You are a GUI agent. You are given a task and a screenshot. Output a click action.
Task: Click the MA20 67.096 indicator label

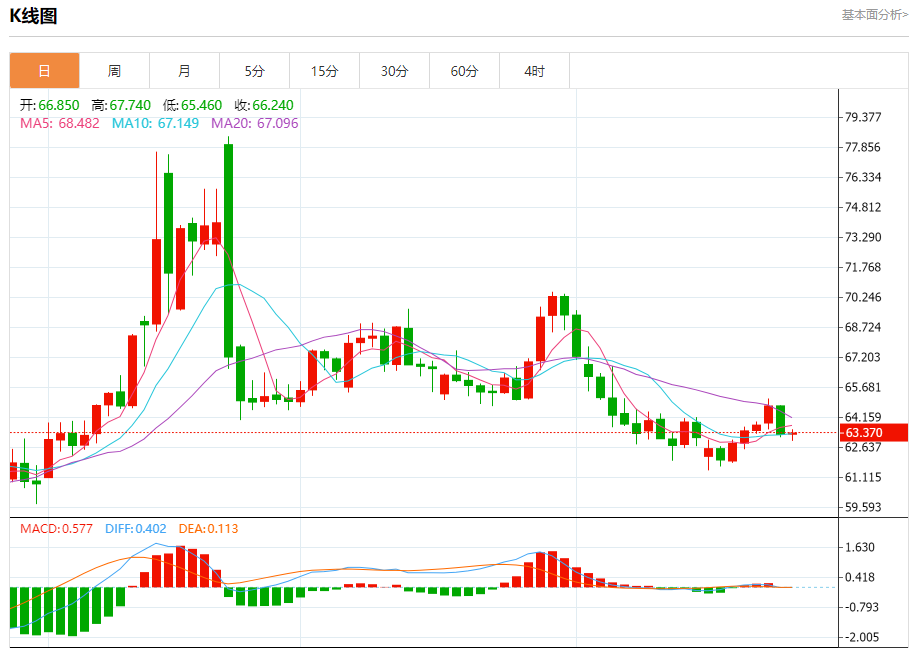254,123
